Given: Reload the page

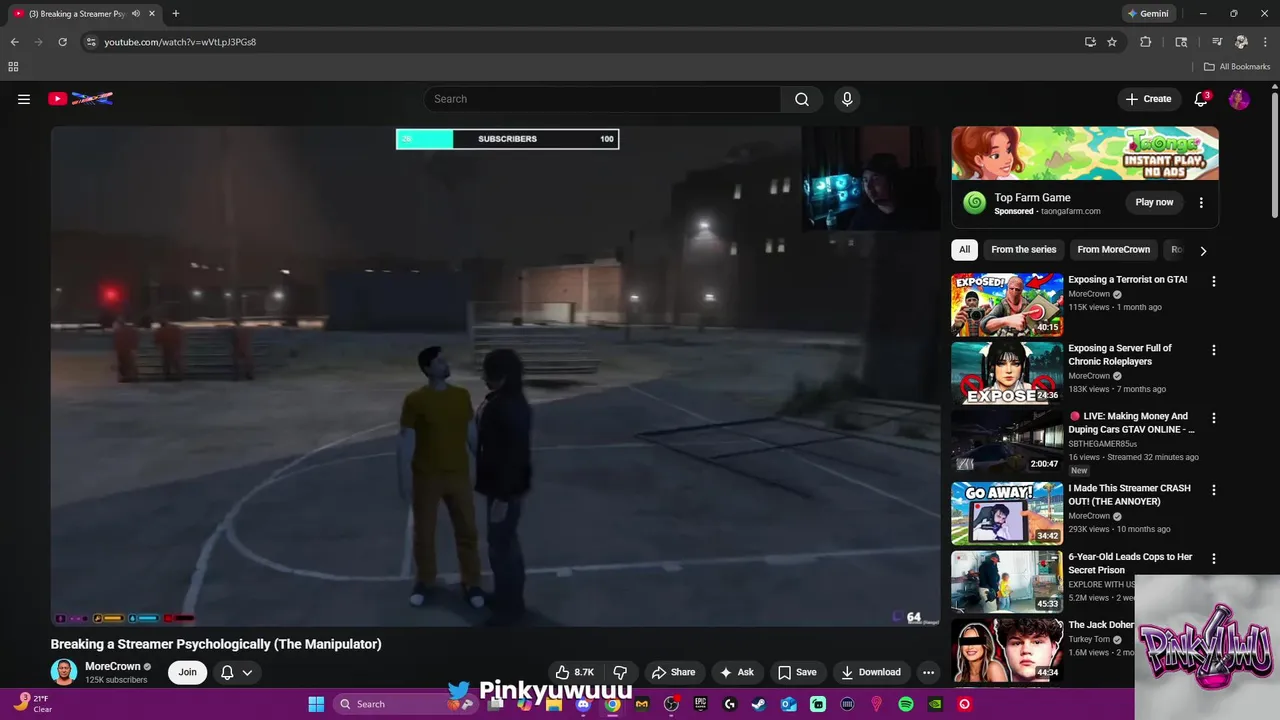Looking at the screenshot, I should [x=62, y=42].
